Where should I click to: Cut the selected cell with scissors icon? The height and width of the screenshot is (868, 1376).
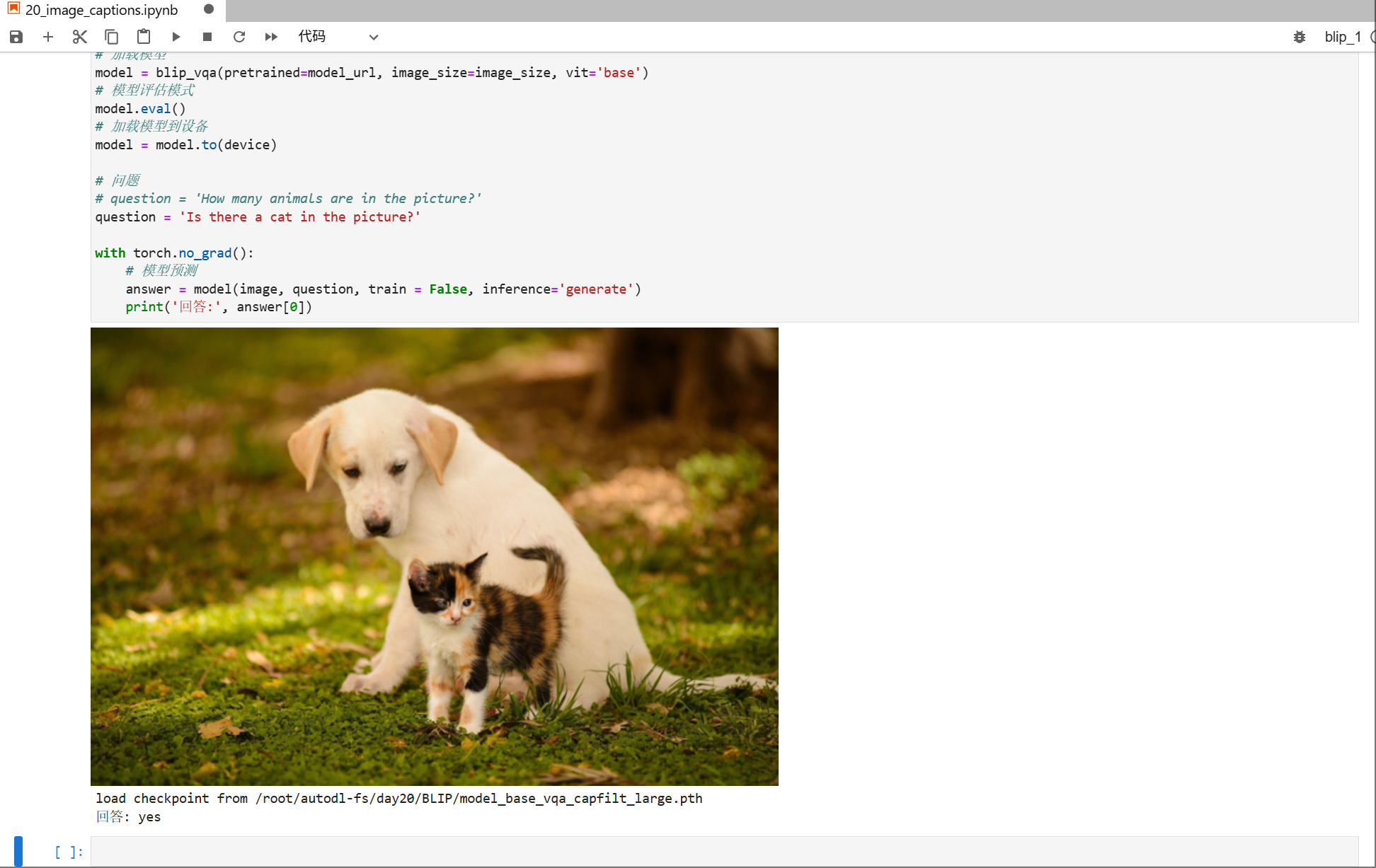point(79,37)
